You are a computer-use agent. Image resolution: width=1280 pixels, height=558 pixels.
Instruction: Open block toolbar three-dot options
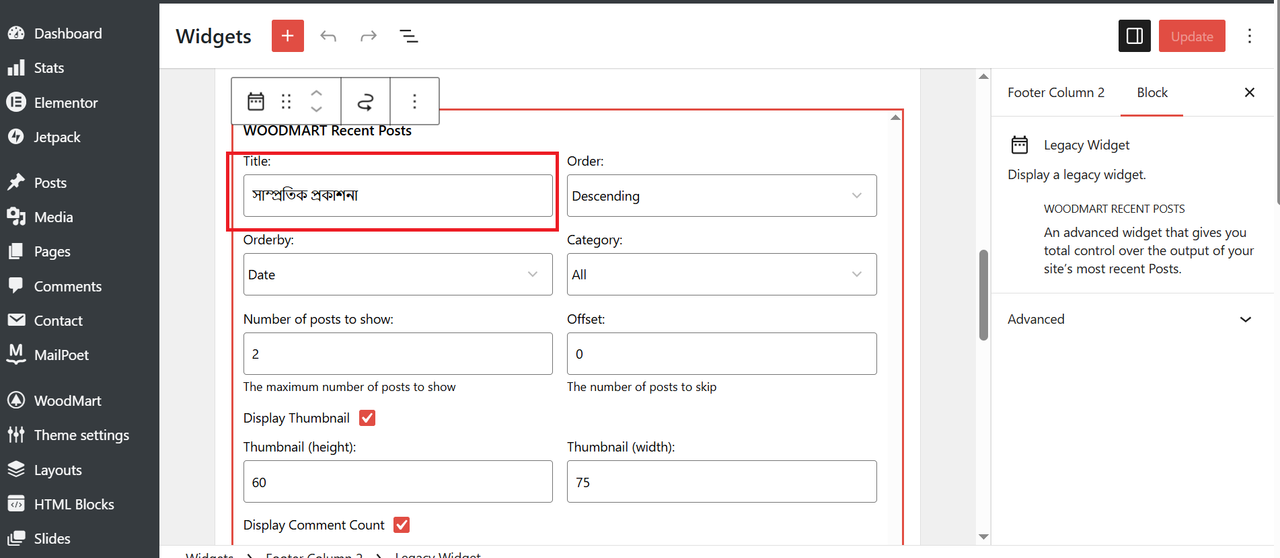coord(414,101)
